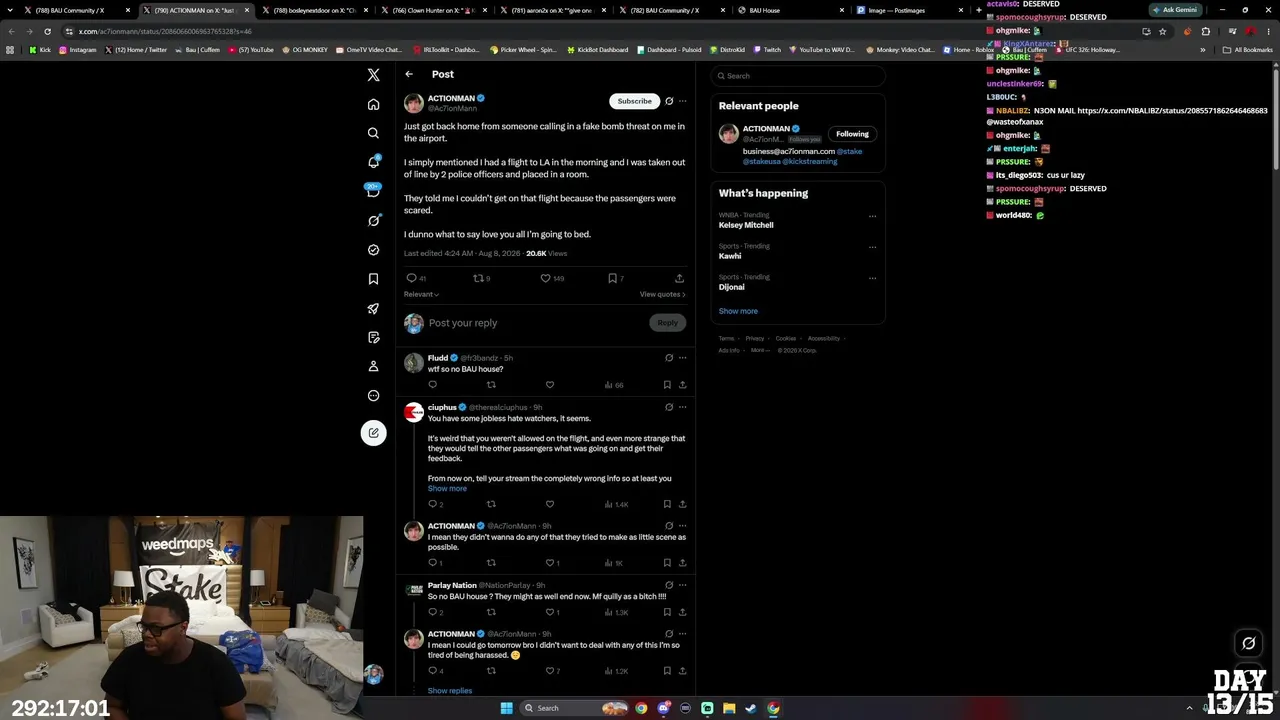Click the Following button for ACTIONMAN
Viewport: 1280px width, 720px height.
pyautogui.click(x=852, y=134)
